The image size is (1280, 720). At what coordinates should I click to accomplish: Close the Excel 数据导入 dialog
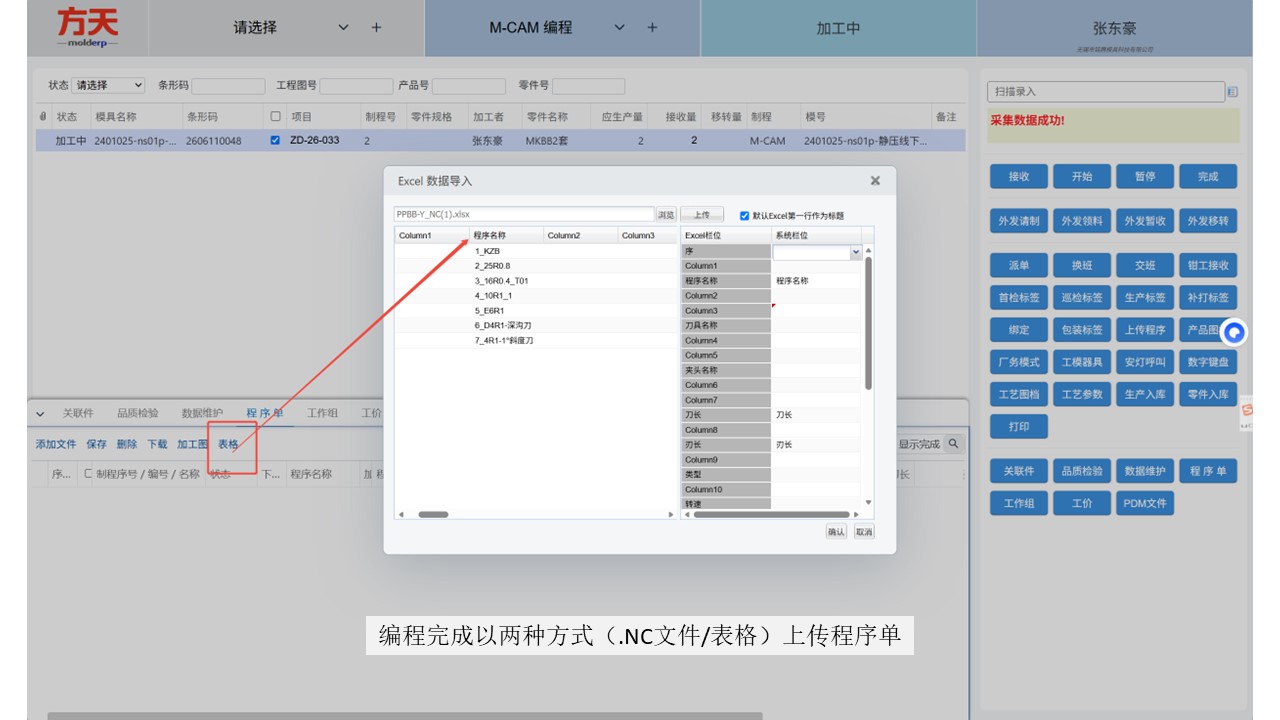pyautogui.click(x=875, y=181)
